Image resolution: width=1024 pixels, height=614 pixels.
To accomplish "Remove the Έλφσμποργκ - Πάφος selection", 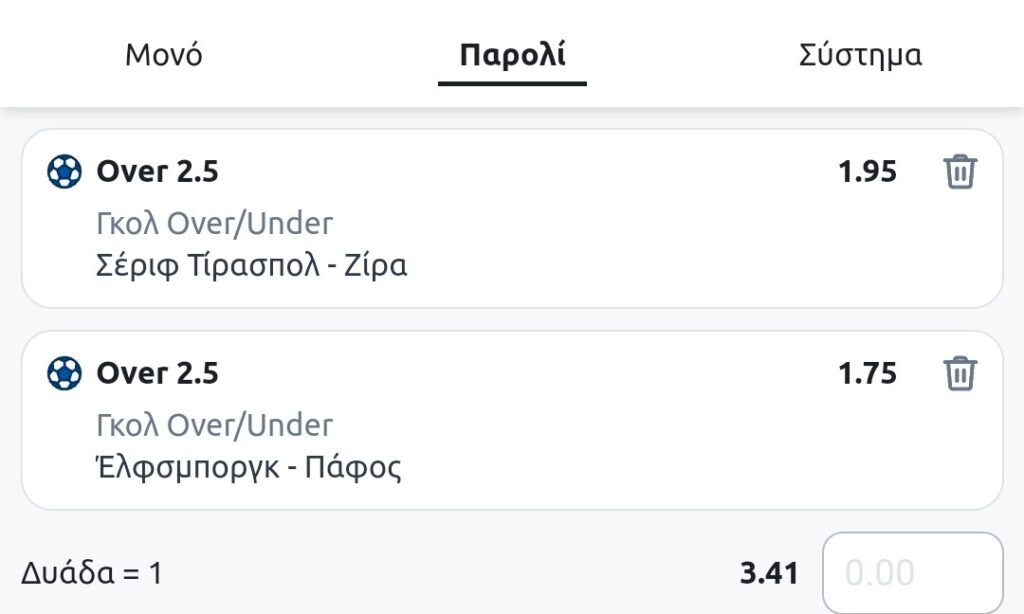I will coord(959,374).
